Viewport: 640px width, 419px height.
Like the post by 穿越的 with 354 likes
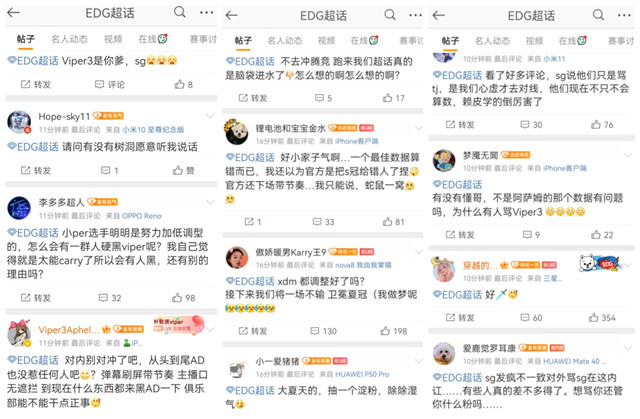(x=602, y=317)
